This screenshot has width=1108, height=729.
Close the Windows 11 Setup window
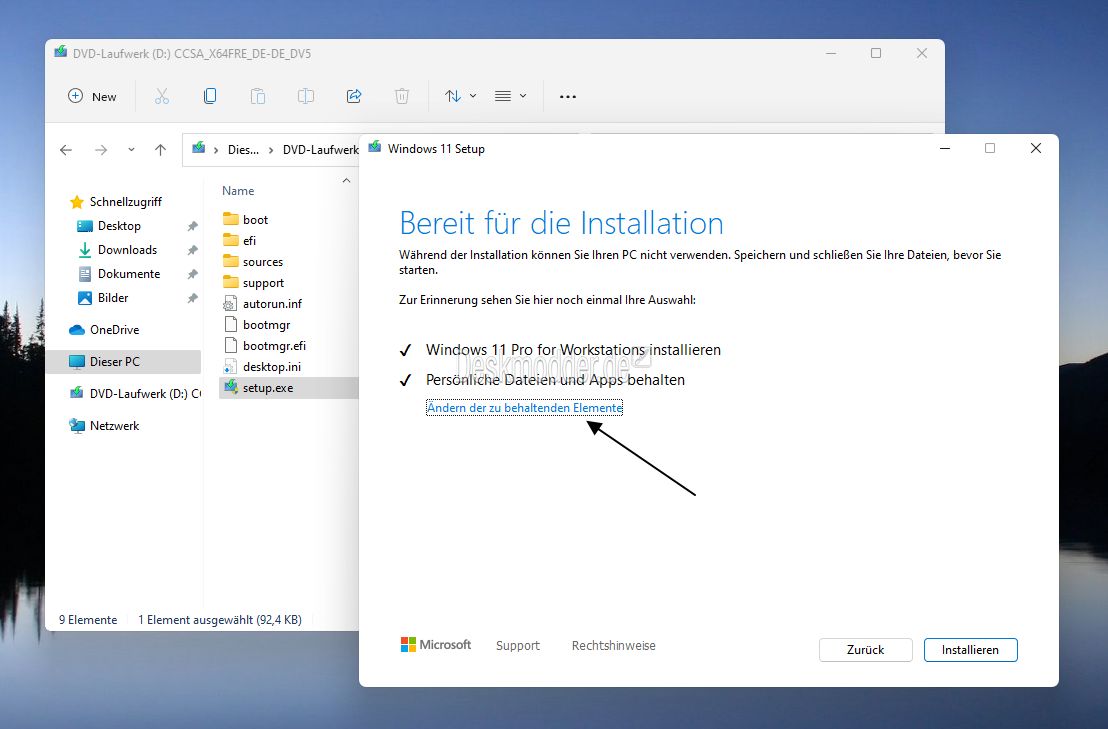(x=1036, y=148)
